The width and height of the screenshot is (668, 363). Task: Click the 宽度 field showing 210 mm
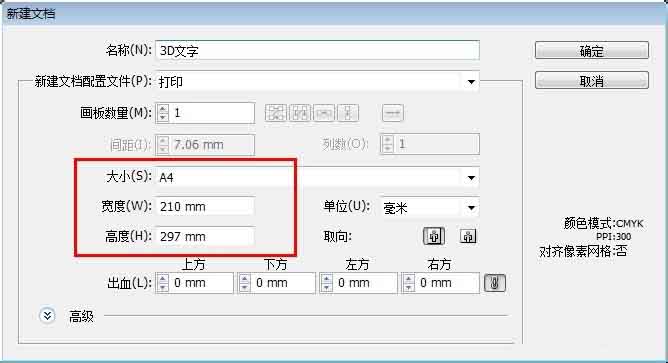pos(205,207)
